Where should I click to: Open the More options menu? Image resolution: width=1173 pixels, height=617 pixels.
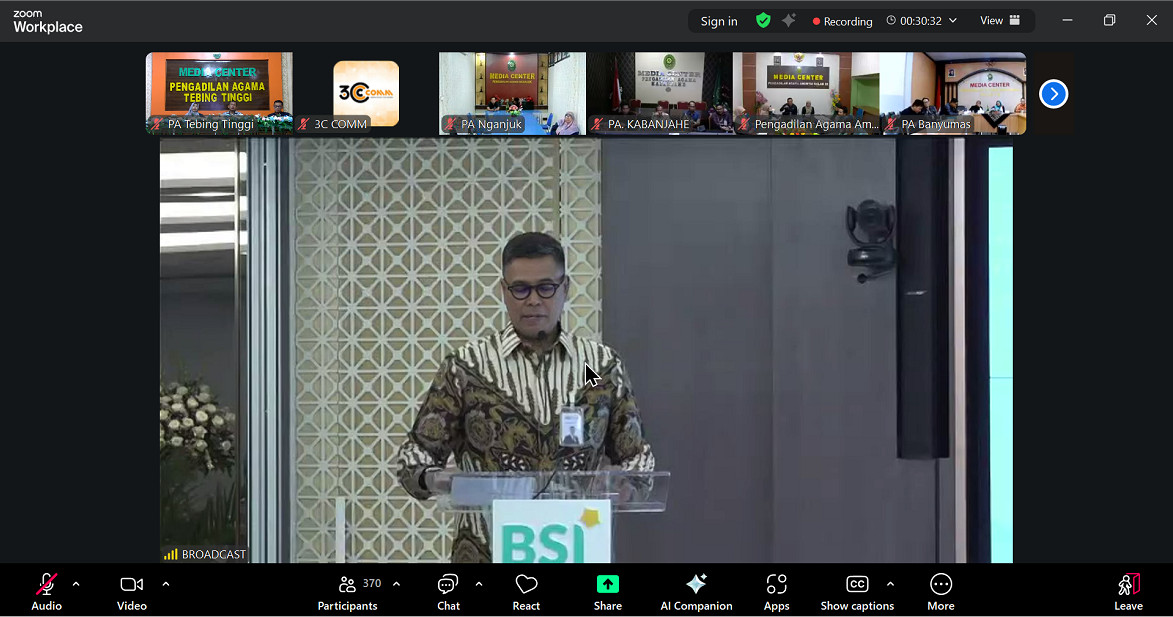pos(940,591)
